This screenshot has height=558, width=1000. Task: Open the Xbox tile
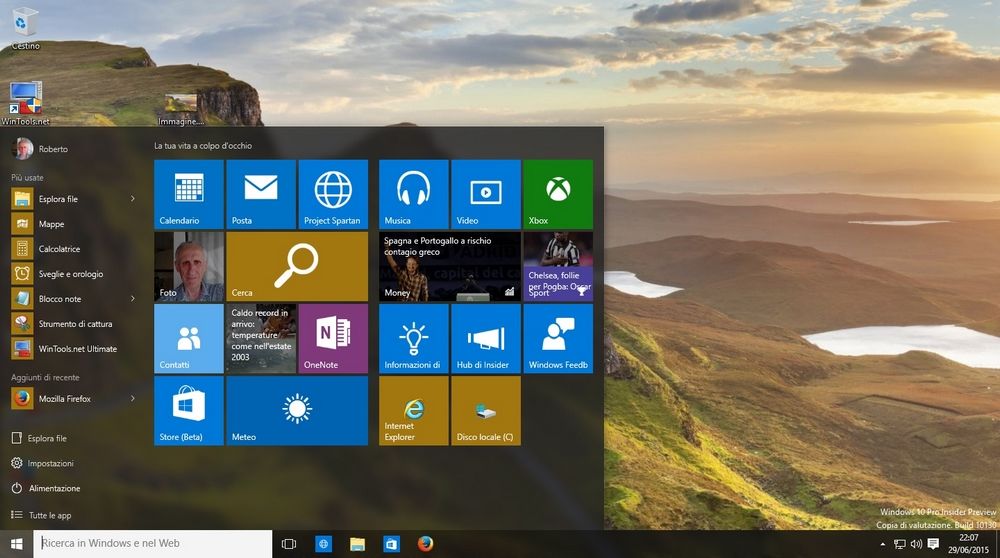[x=558, y=194]
